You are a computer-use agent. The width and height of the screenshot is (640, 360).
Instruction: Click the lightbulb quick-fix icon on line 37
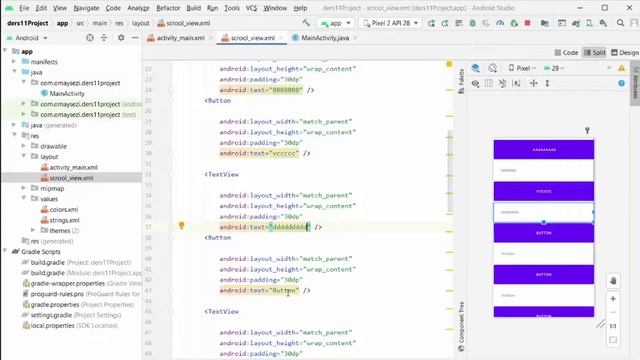(x=182, y=225)
